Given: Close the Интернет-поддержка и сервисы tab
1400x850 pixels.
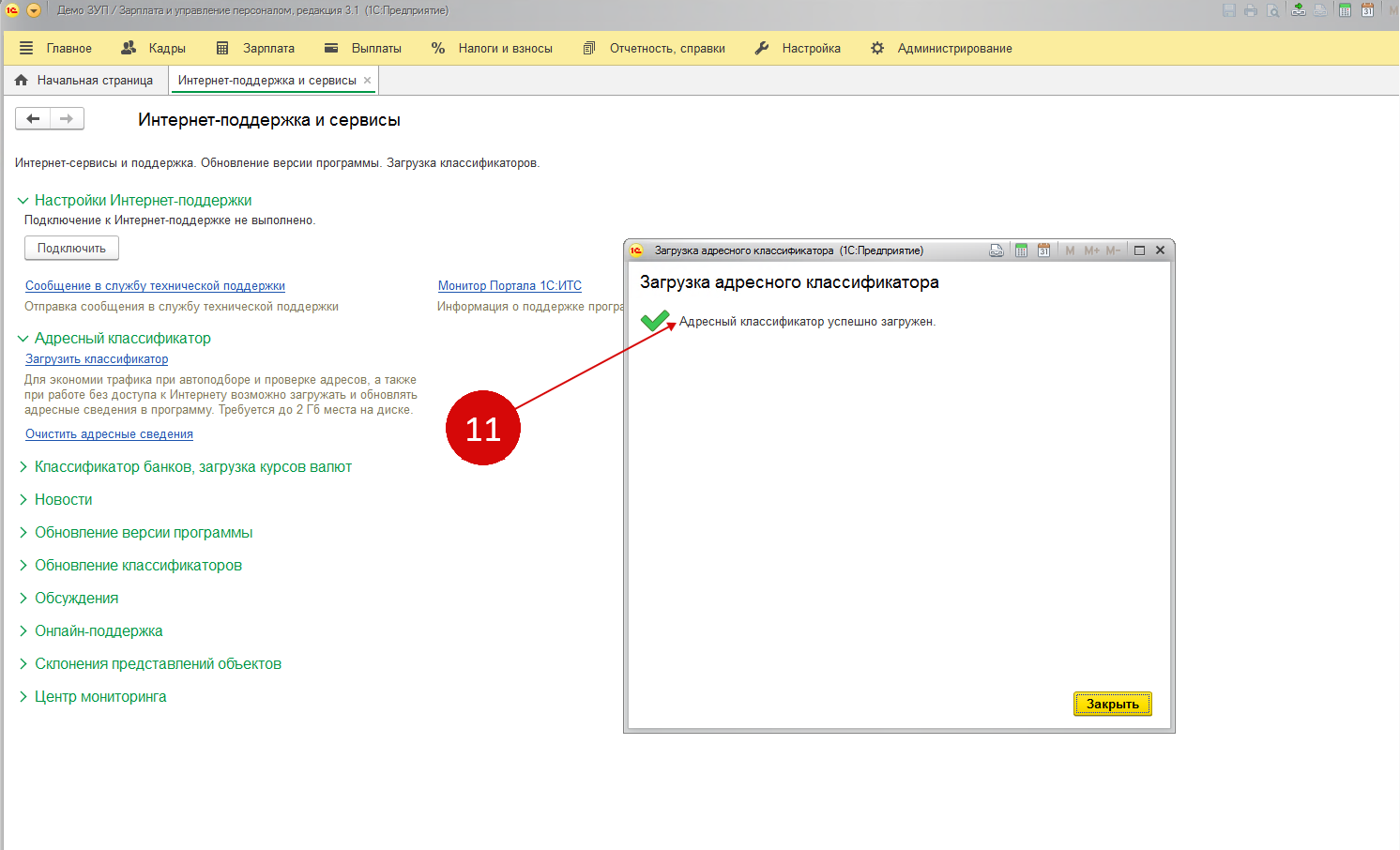Looking at the screenshot, I should click(x=368, y=81).
